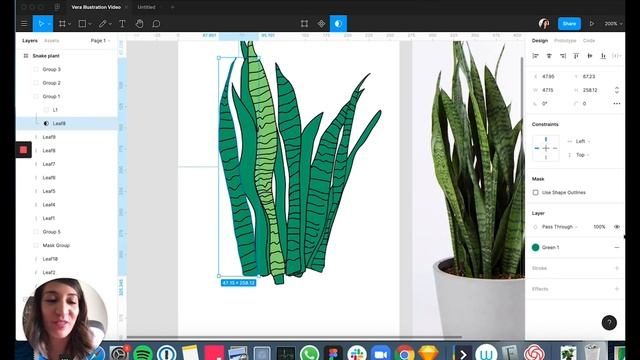Screen dimensions: 640x360
Task: Open Zoom from the dock
Action: click(x=380, y=353)
